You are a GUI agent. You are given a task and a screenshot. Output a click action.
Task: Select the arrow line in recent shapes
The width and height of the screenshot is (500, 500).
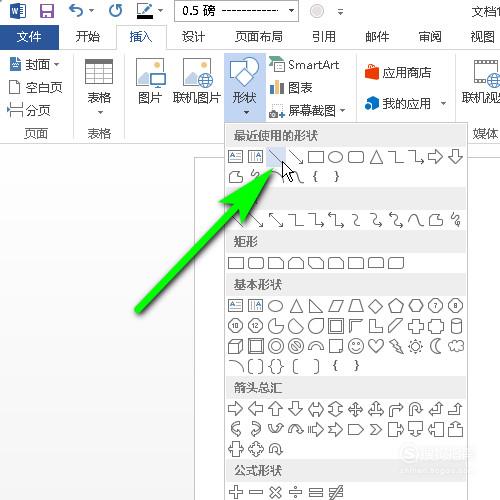tap(296, 157)
